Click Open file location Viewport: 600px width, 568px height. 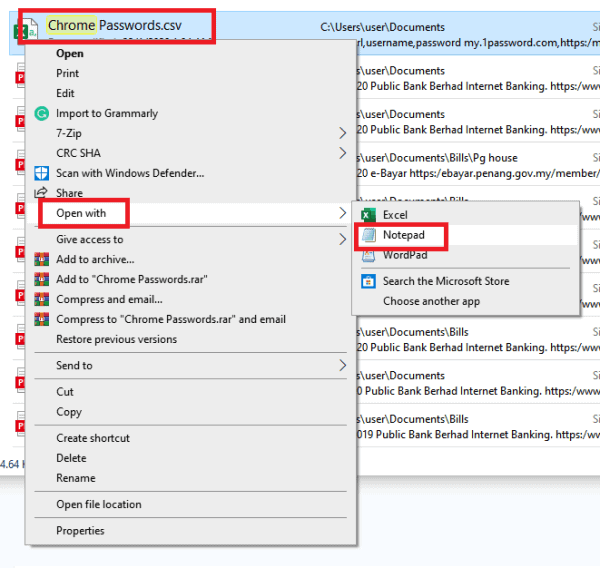click(99, 504)
